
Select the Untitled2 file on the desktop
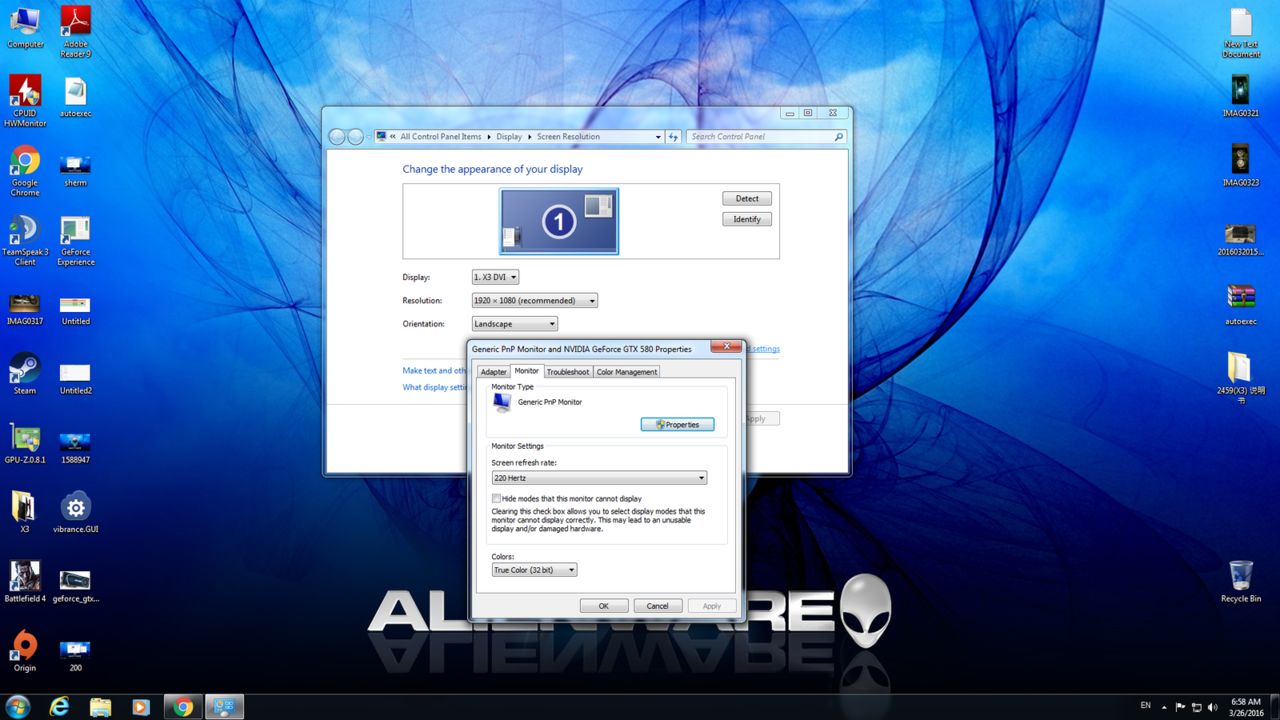pyautogui.click(x=76, y=379)
